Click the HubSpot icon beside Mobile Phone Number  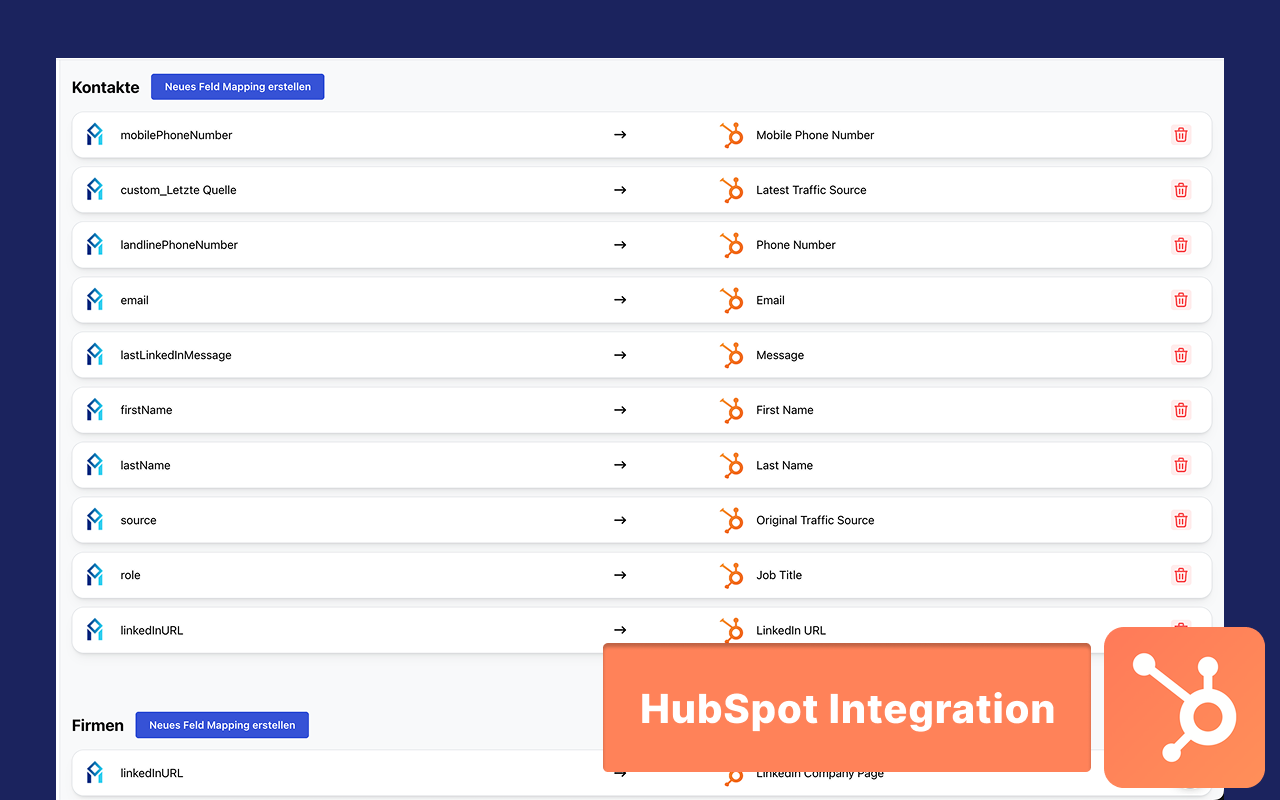(732, 135)
